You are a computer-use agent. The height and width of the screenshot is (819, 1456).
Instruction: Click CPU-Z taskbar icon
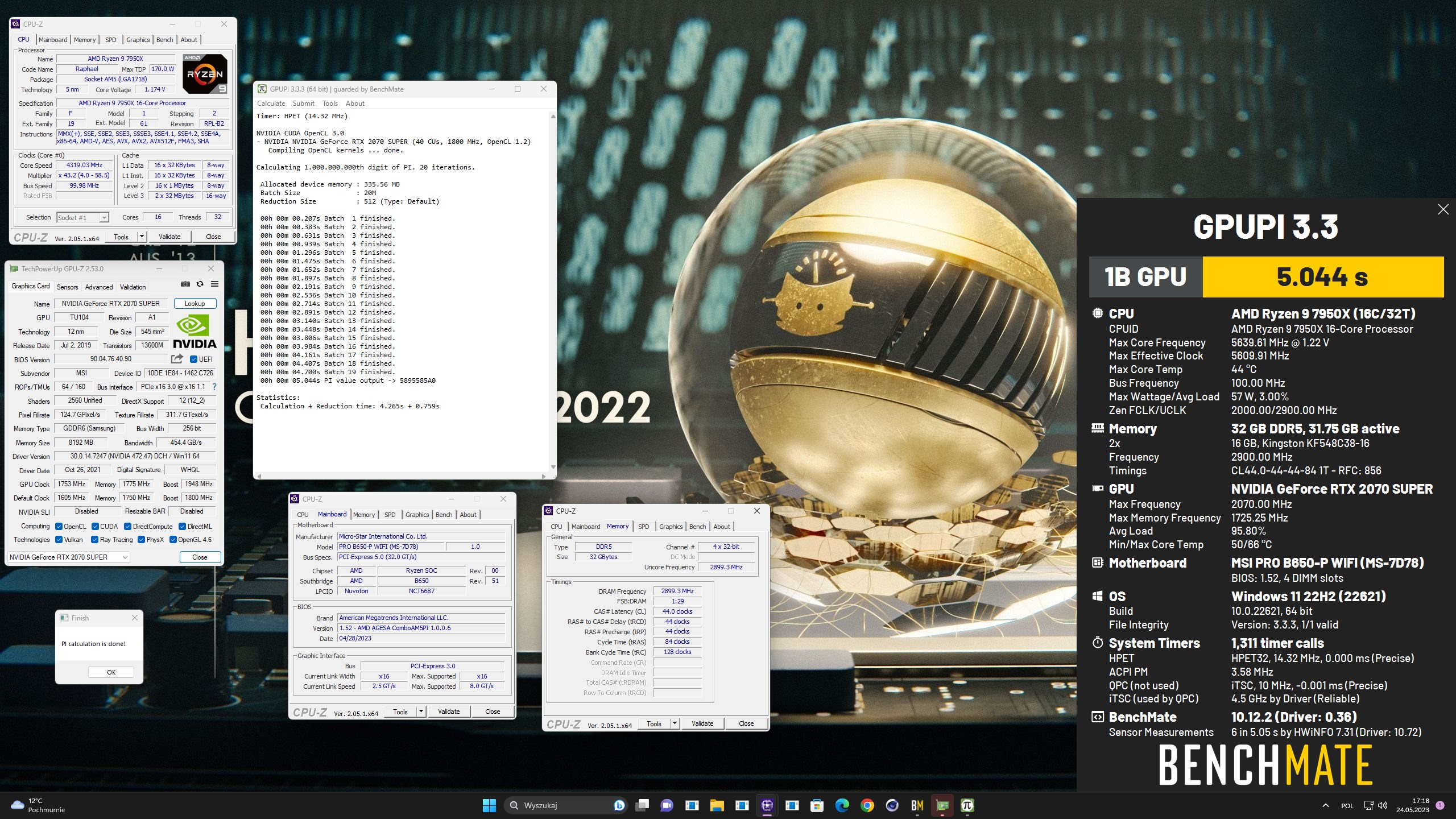click(767, 805)
